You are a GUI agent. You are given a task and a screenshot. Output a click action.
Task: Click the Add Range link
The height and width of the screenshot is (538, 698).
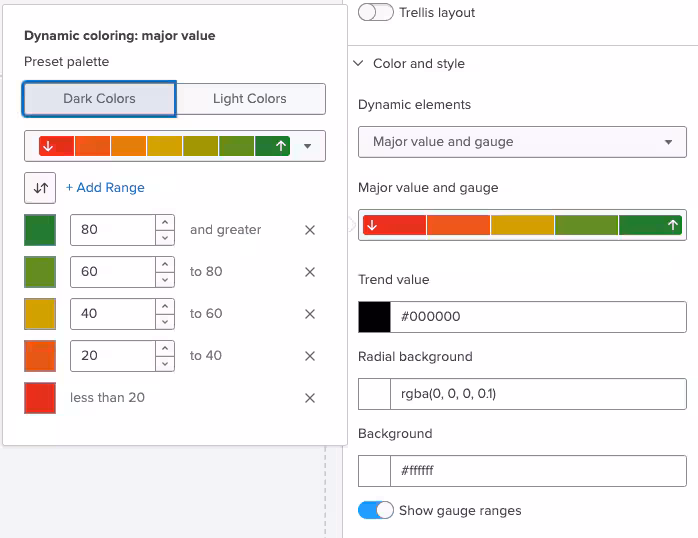105,187
